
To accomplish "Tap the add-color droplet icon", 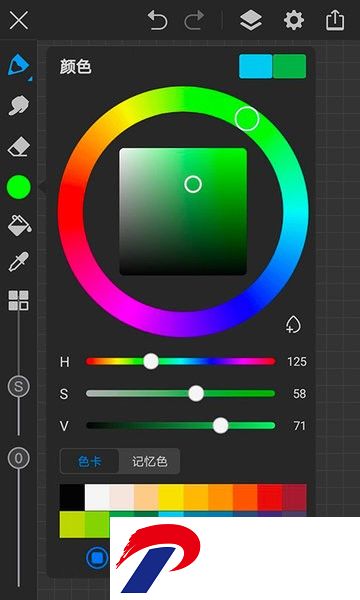I will 293,324.
